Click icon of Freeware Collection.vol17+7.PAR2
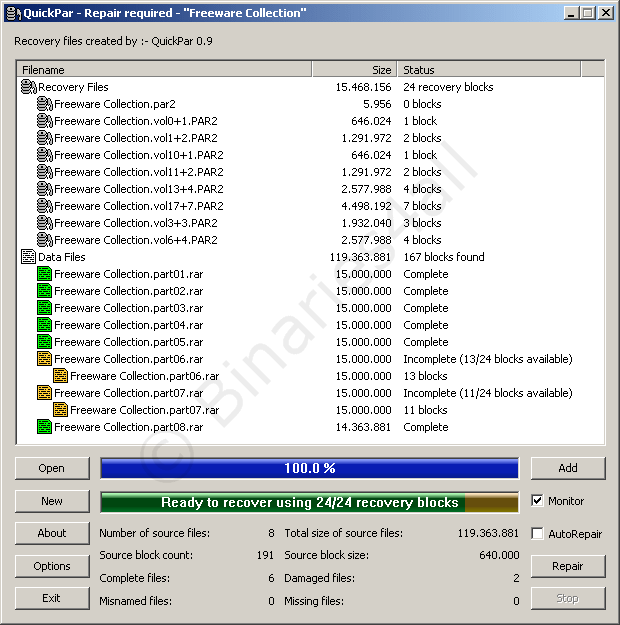 pyautogui.click(x=44, y=206)
